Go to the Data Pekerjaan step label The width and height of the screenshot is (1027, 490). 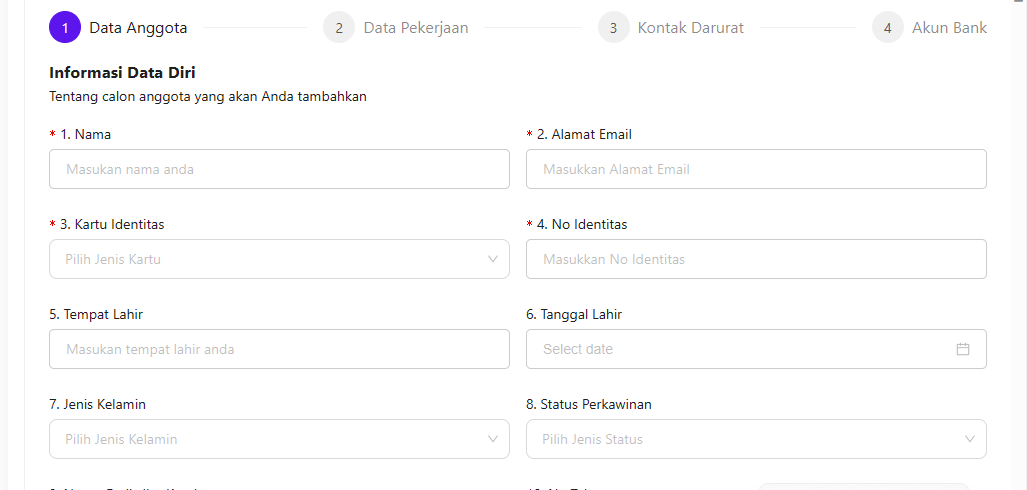(416, 28)
